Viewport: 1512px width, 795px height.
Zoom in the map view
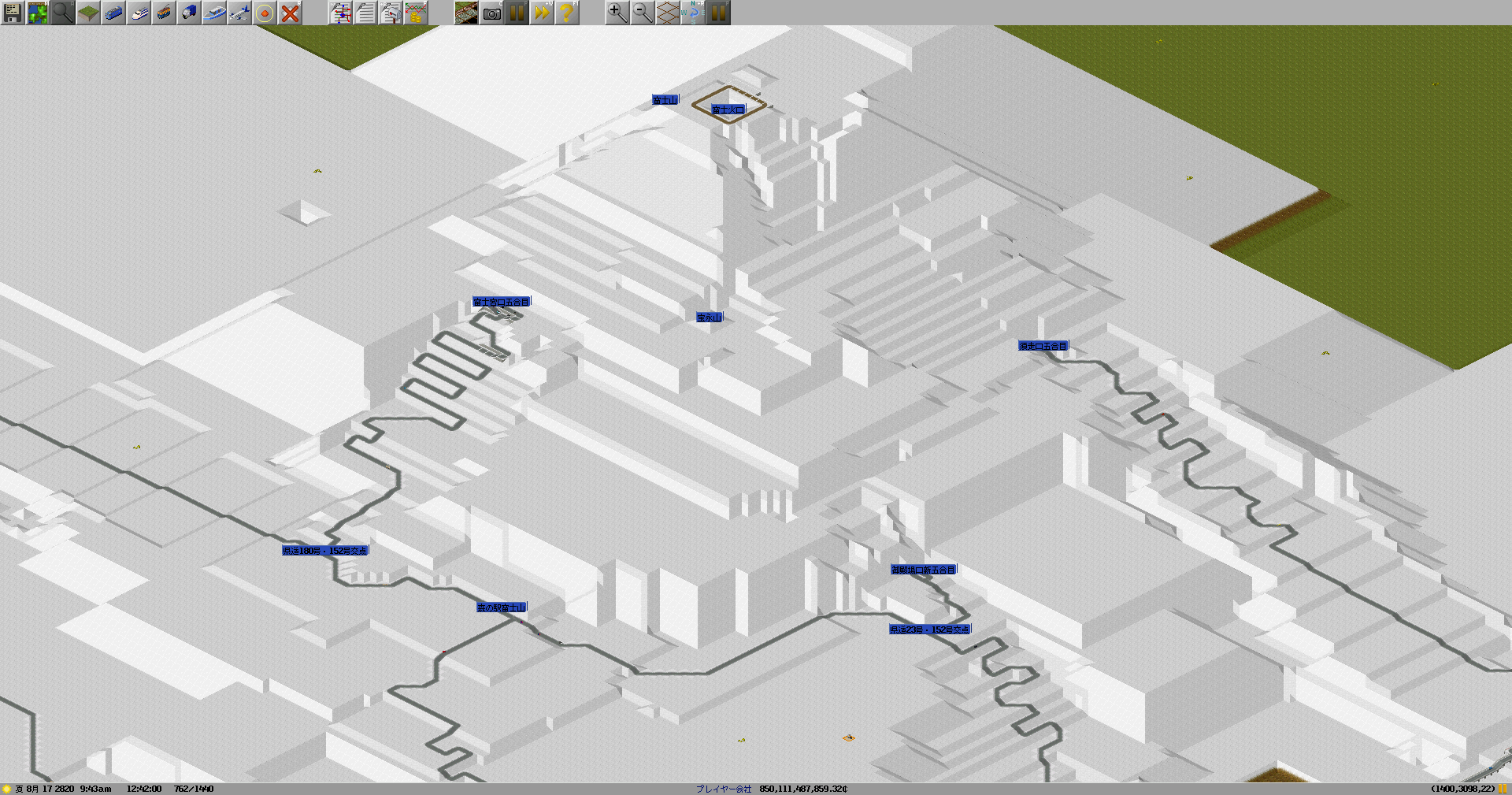pos(617,13)
